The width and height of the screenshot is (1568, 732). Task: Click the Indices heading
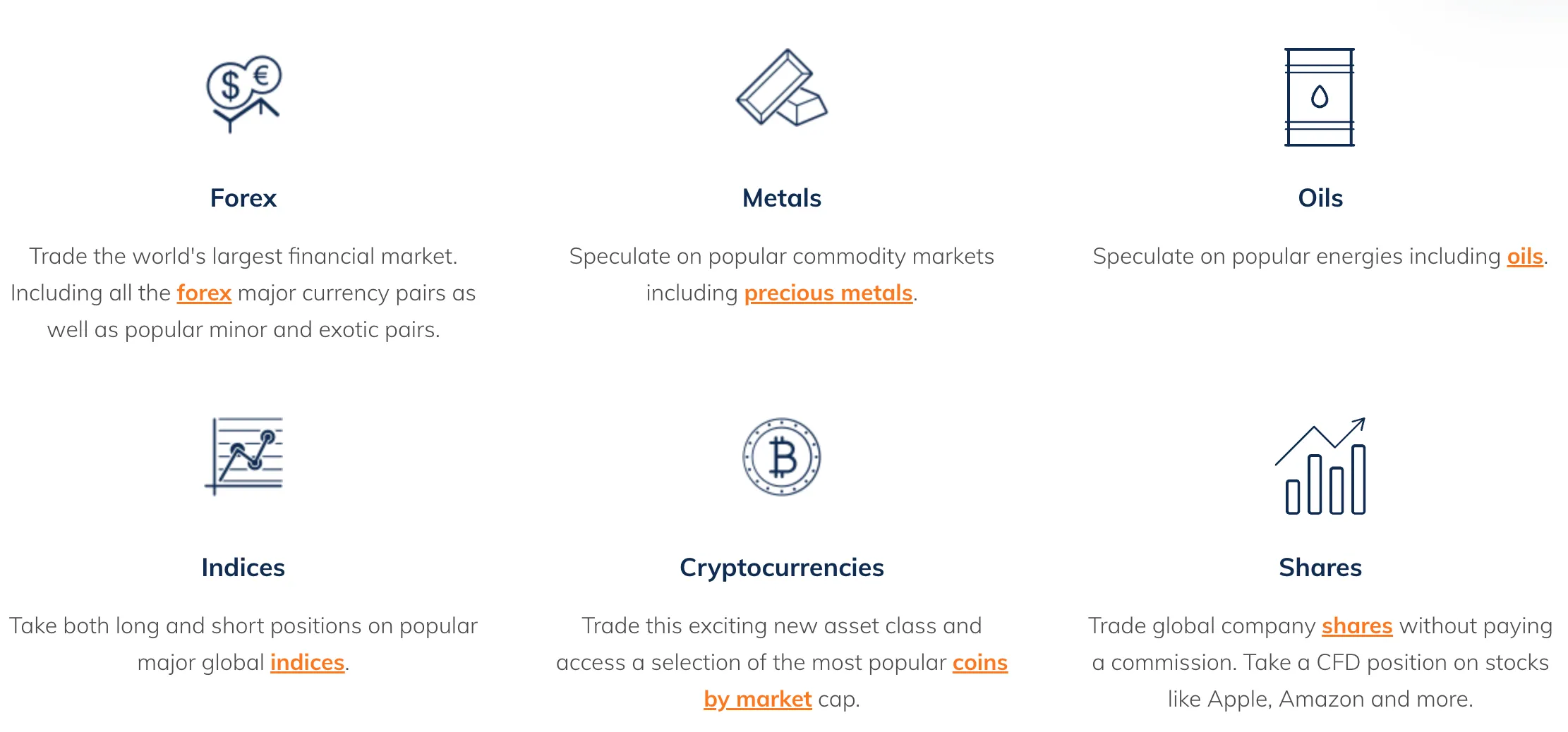(x=243, y=568)
